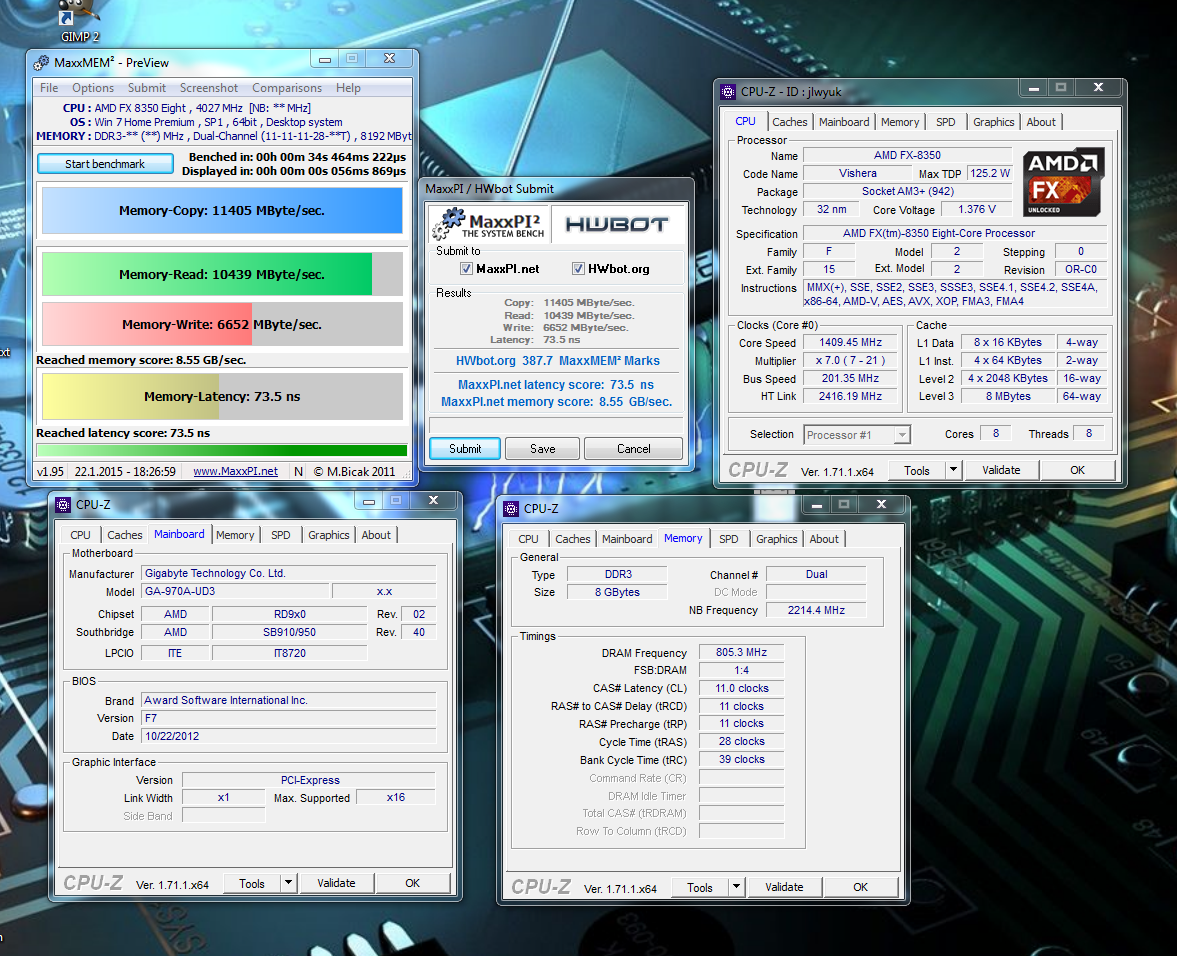
Task: Close the CPU-Z Memory window
Action: pos(881,505)
